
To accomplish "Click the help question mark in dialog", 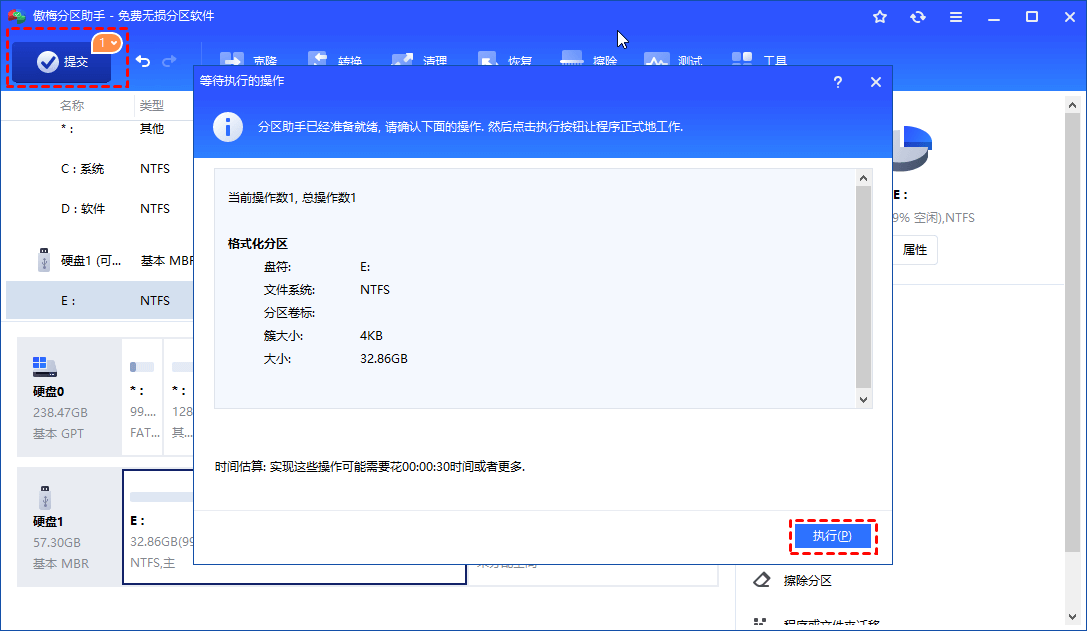I will [838, 82].
